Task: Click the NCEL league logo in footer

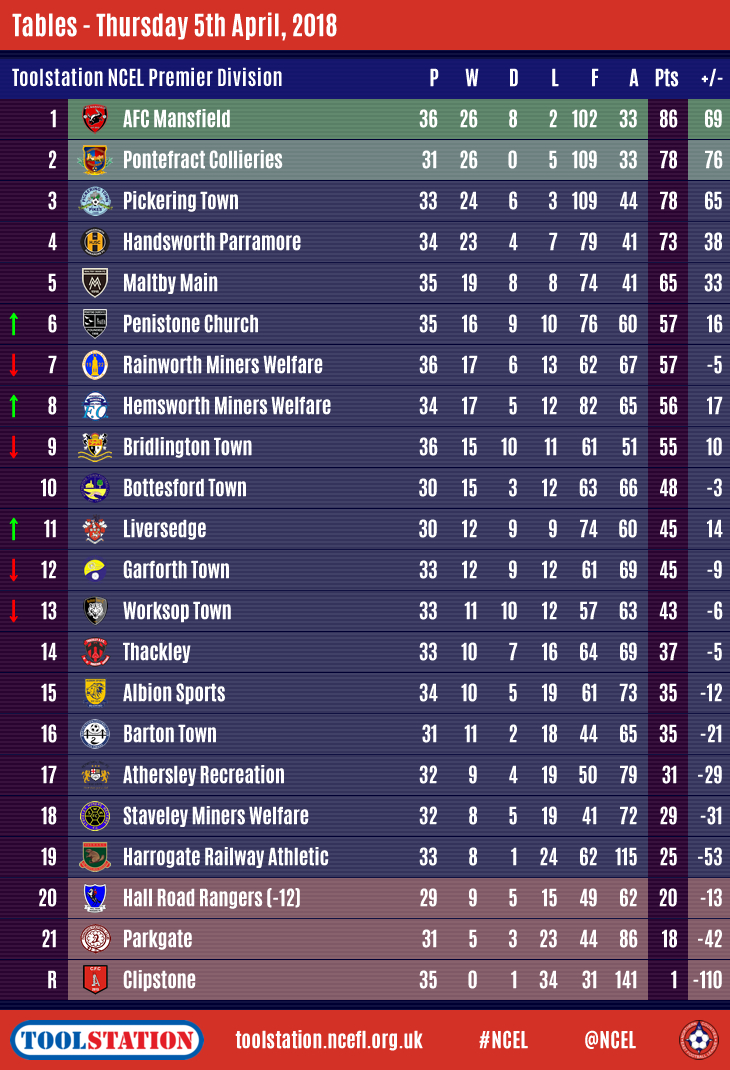Action: (698, 1040)
